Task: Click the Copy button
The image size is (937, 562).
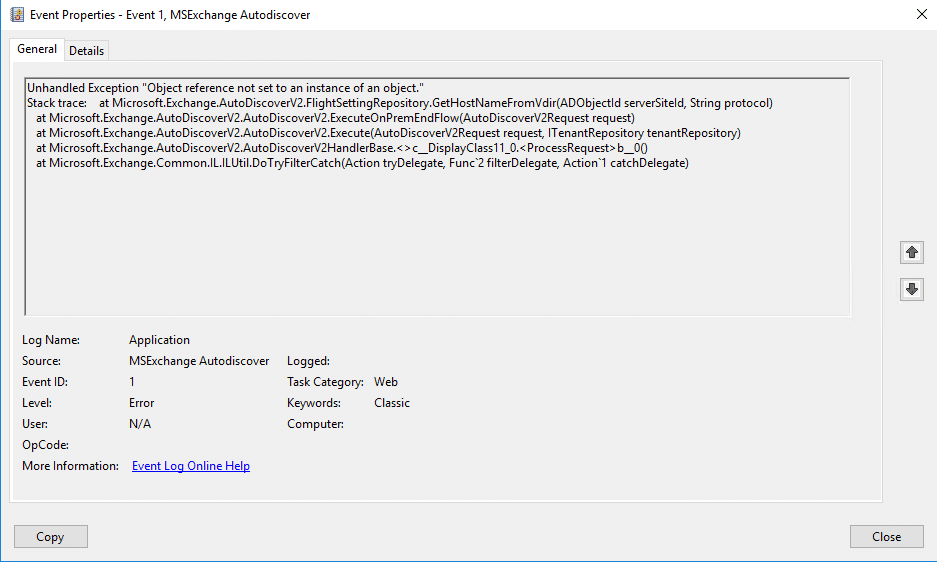Action: click(x=51, y=536)
